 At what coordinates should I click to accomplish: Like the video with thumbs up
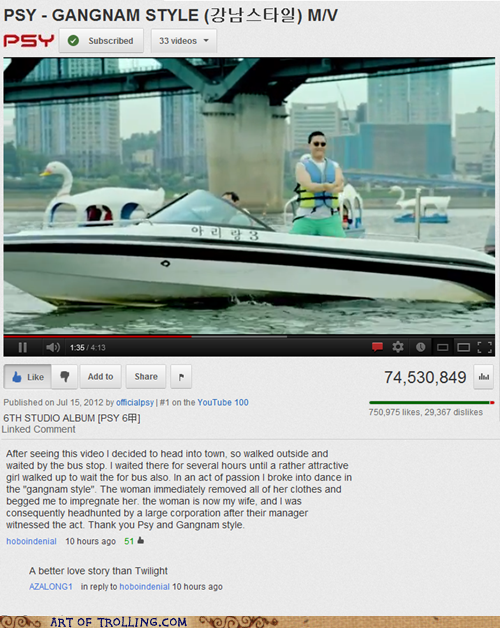[28, 376]
